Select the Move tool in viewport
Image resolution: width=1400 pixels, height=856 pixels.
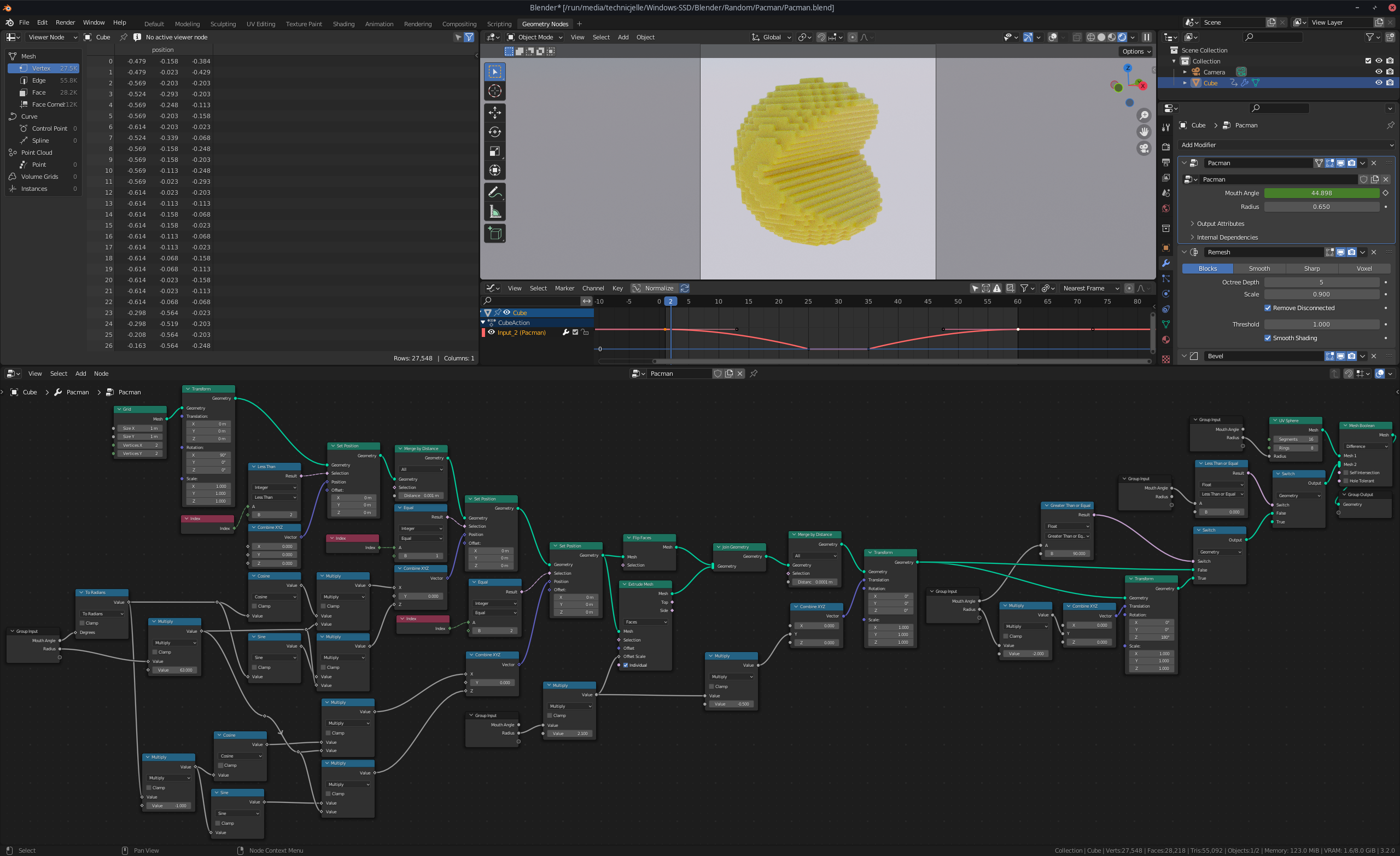click(x=494, y=113)
